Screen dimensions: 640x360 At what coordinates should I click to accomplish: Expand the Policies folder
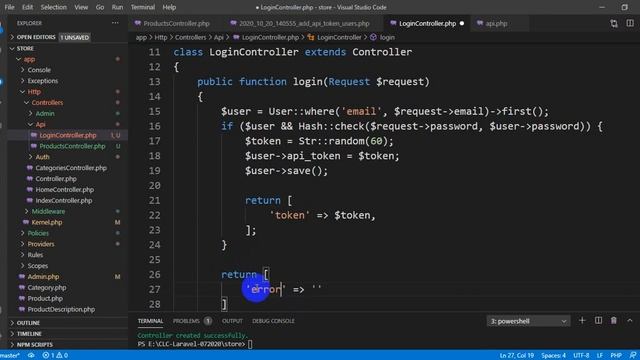[38, 233]
